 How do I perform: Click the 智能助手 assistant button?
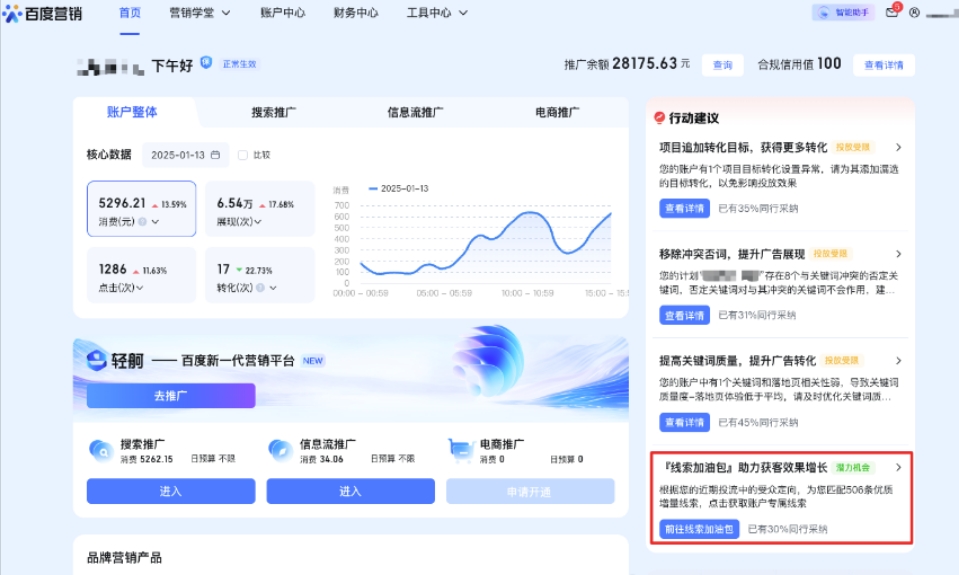tap(843, 12)
